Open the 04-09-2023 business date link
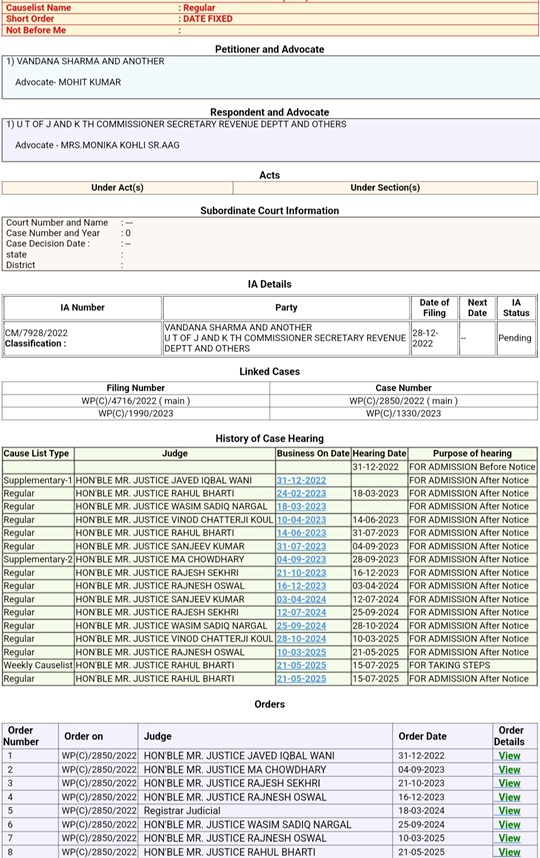 [301, 559]
